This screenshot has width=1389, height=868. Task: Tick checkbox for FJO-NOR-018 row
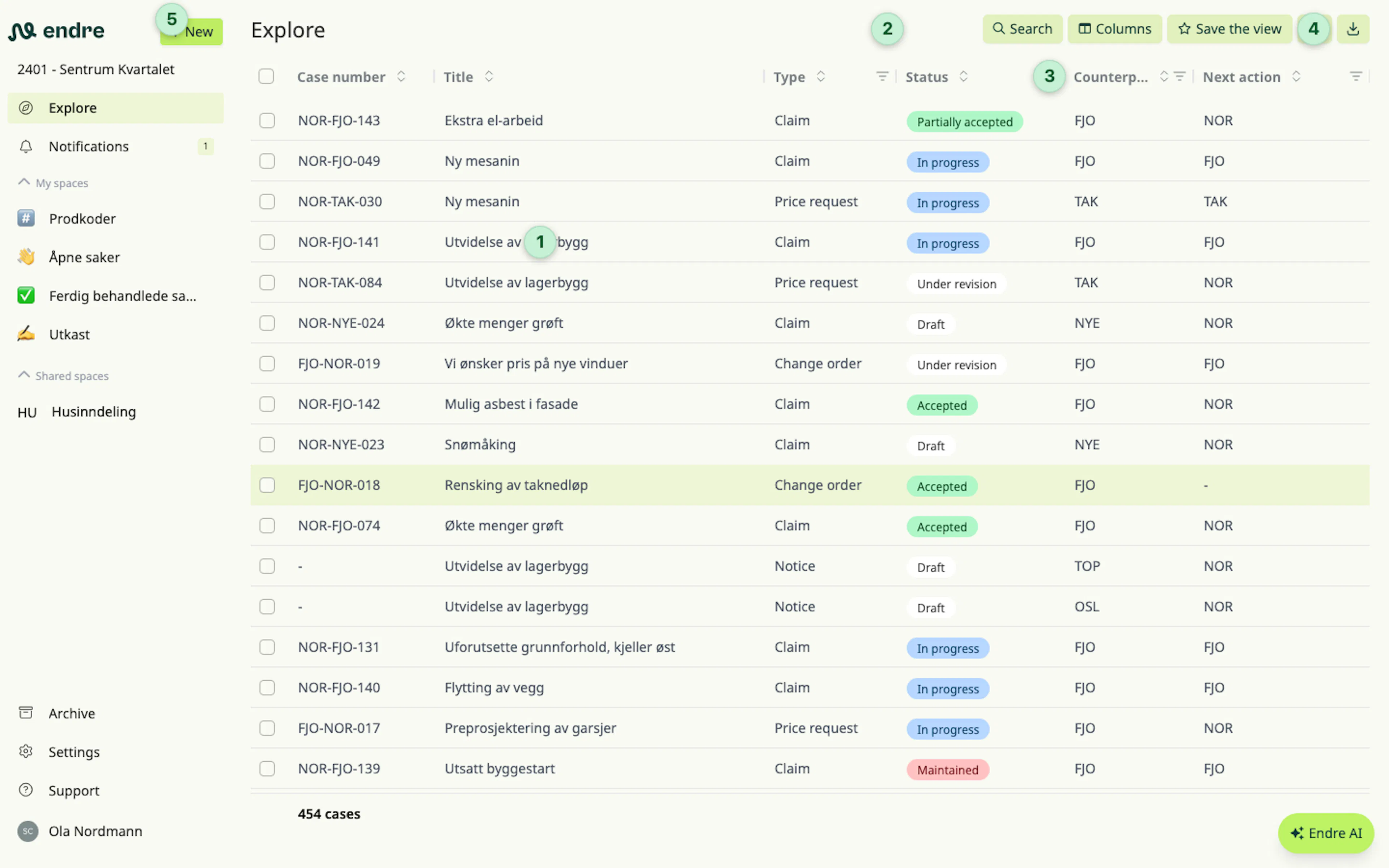(267, 485)
